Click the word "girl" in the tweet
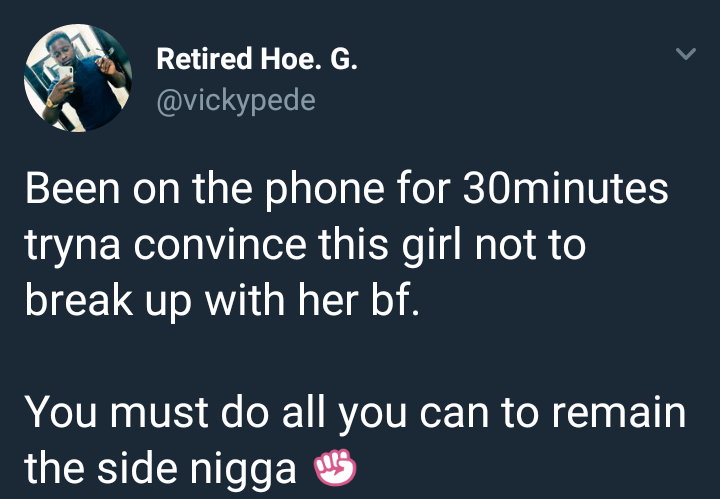Viewport: 720px width, 499px height. click(x=434, y=247)
